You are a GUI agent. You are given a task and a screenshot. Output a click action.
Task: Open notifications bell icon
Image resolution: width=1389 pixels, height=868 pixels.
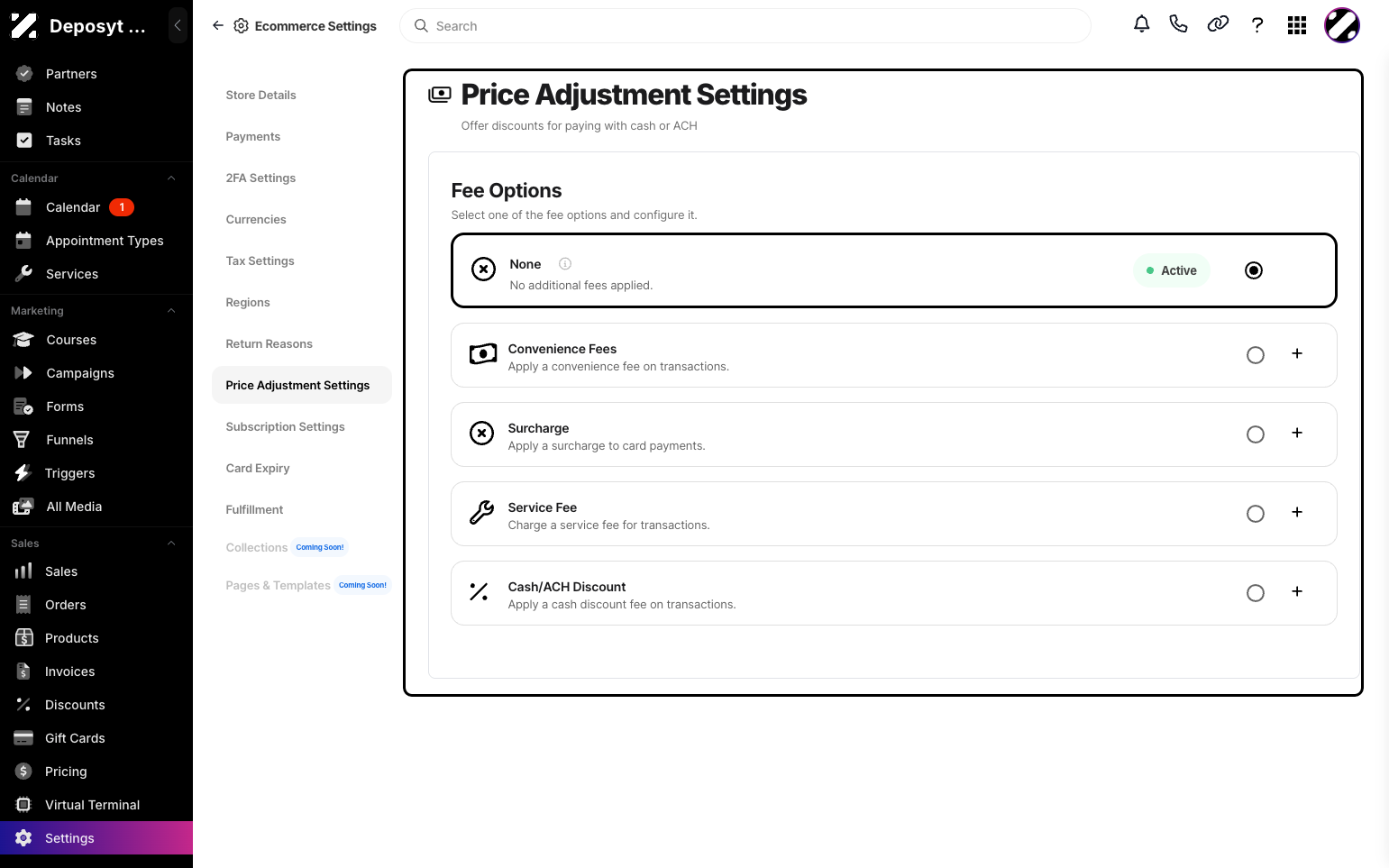pyautogui.click(x=1141, y=24)
